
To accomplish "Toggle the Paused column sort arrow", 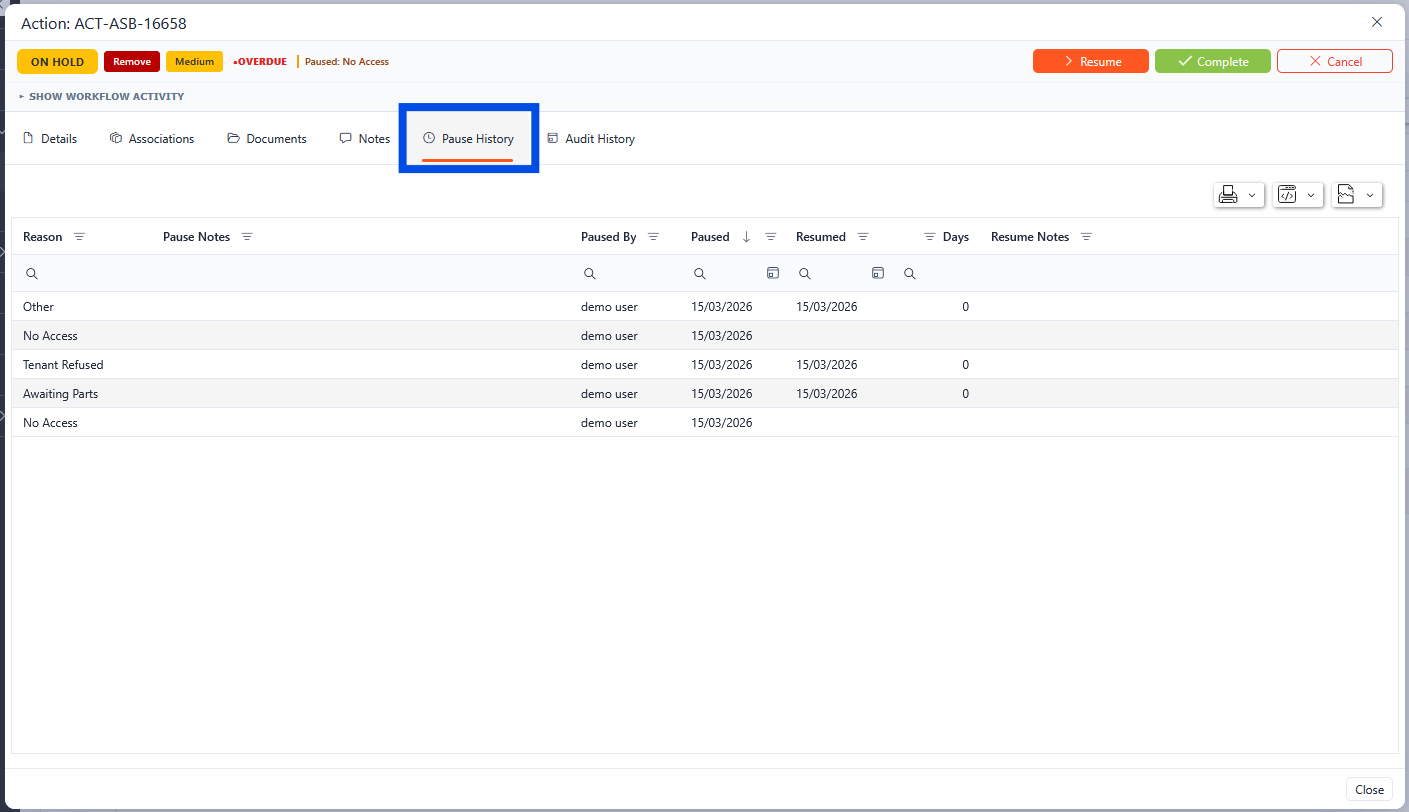I will pyautogui.click(x=746, y=237).
